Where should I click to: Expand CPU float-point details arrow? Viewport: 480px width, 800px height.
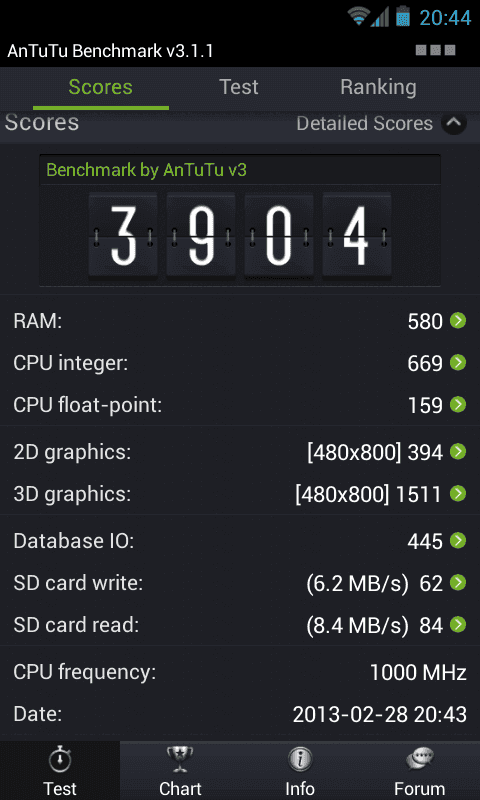pyautogui.click(x=458, y=405)
